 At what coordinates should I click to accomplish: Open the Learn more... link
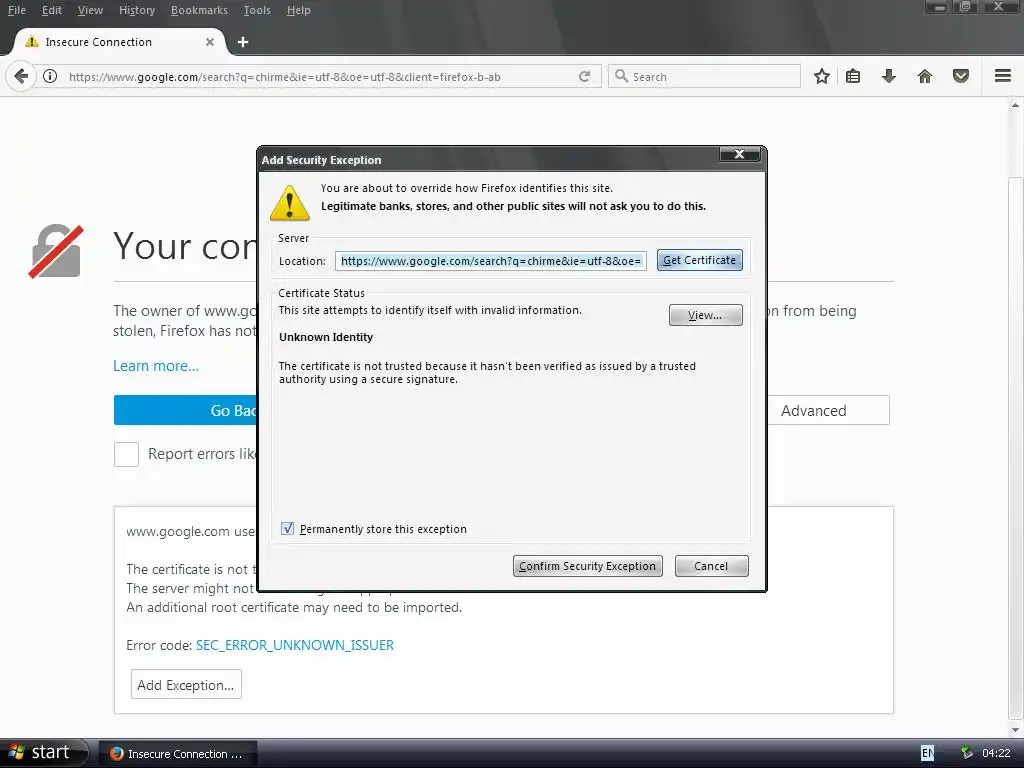pos(156,366)
